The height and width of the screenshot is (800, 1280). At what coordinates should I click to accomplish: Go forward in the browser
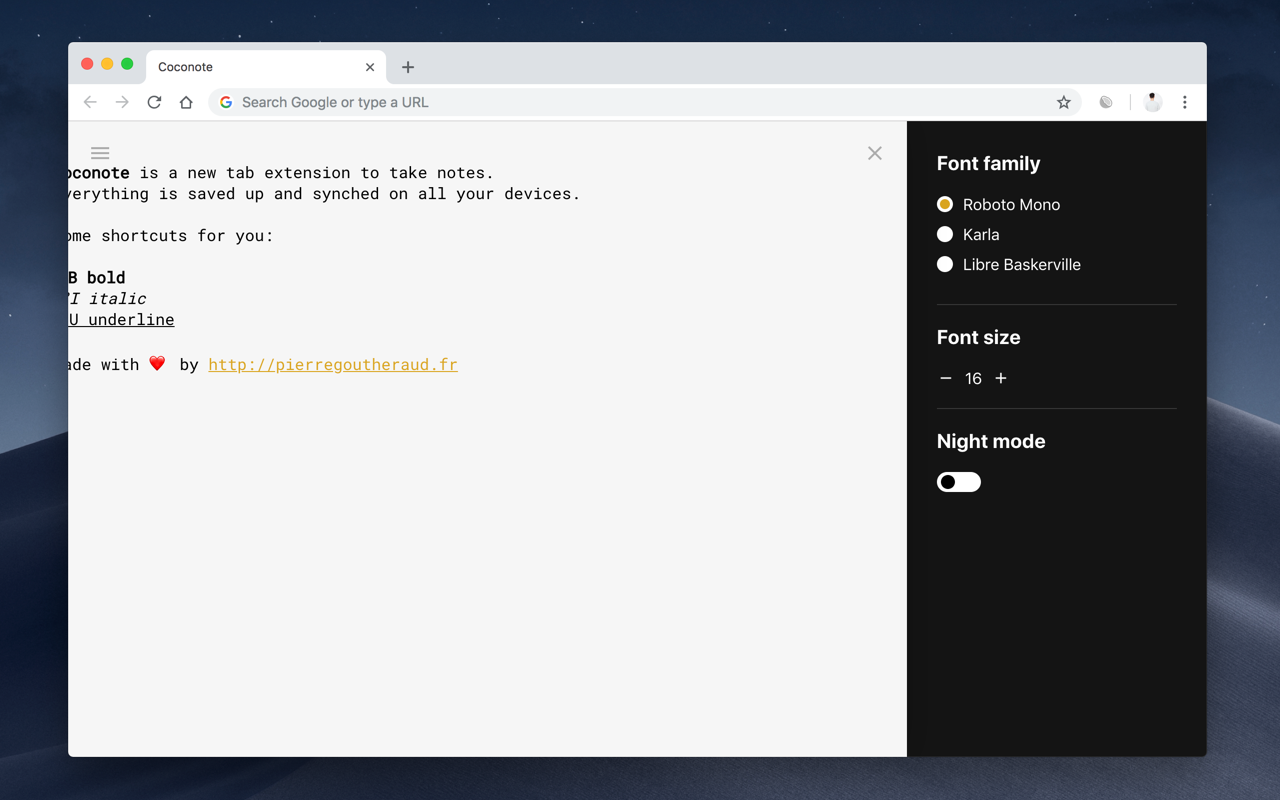(122, 102)
